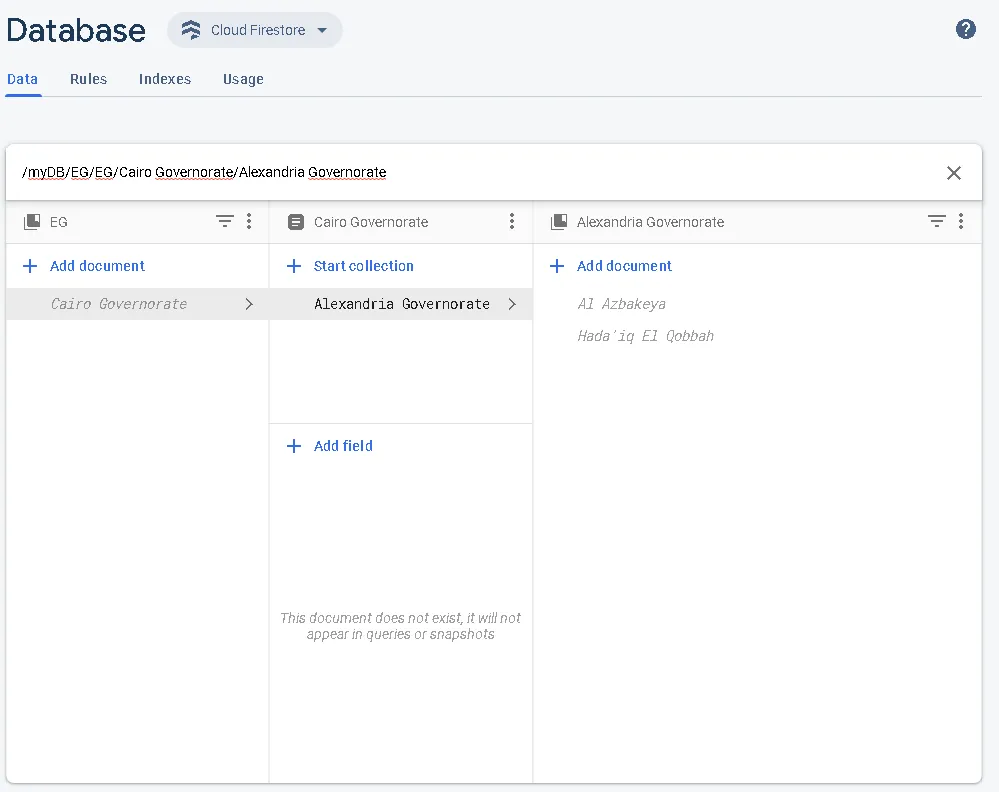Open Alexandria Governorate collection overflow menu

tap(960, 222)
